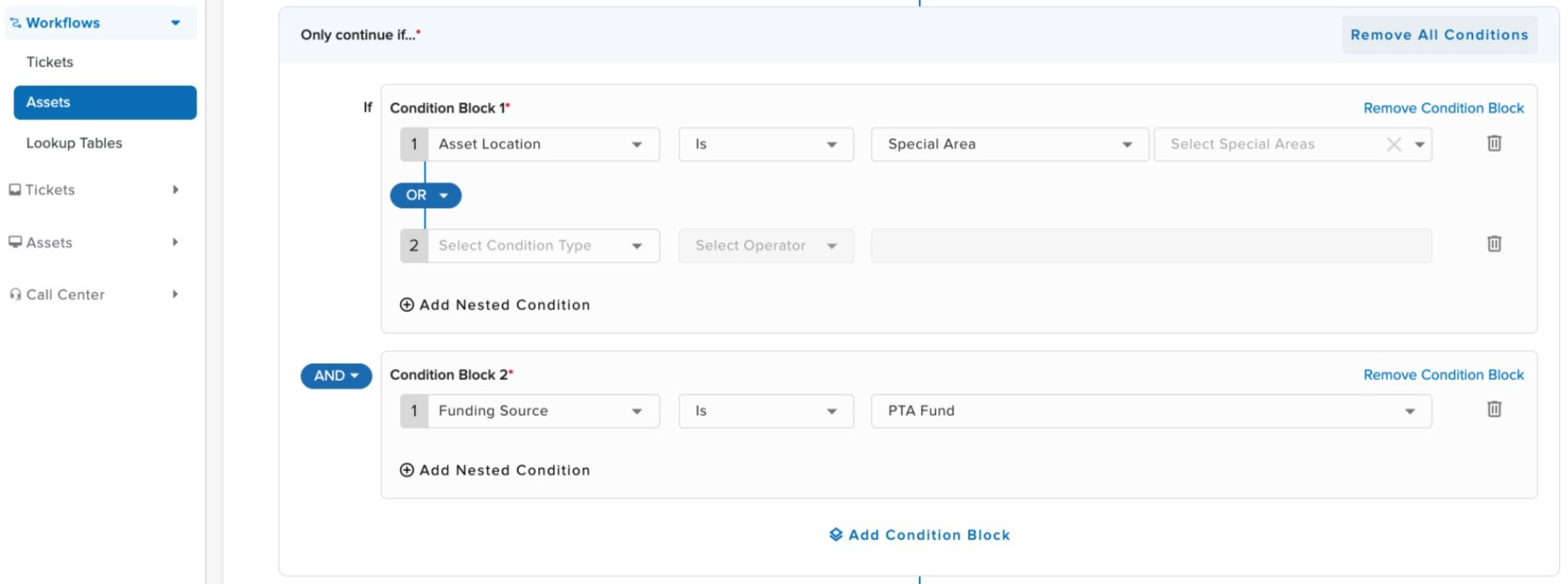Delete the Funding Source condition trash icon
This screenshot has width=1568, height=584.
point(1493,409)
